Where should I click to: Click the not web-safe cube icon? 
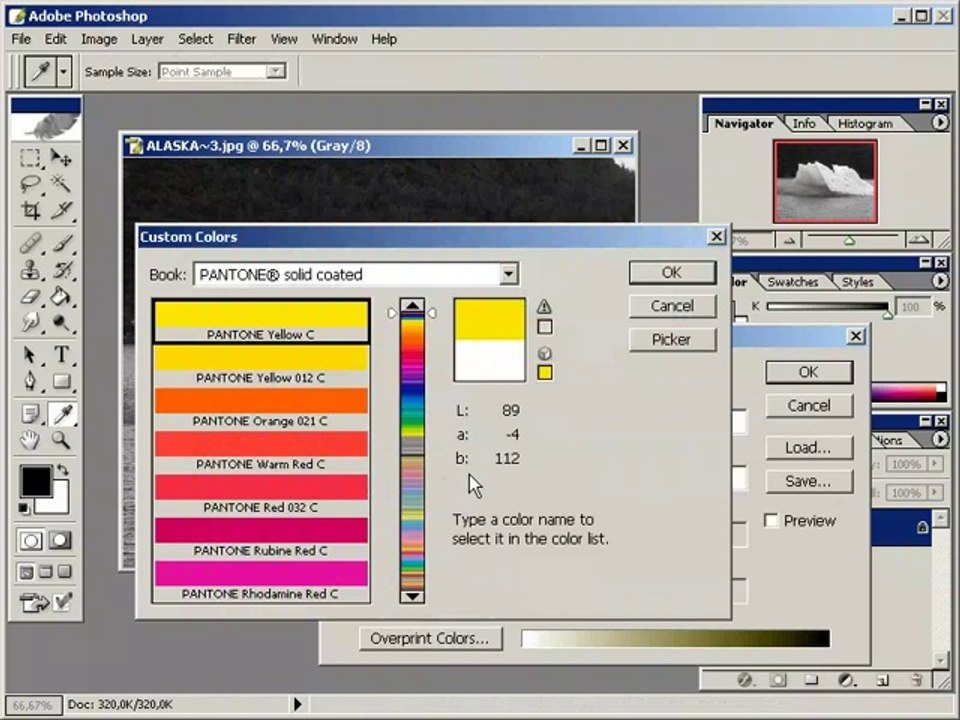point(544,353)
